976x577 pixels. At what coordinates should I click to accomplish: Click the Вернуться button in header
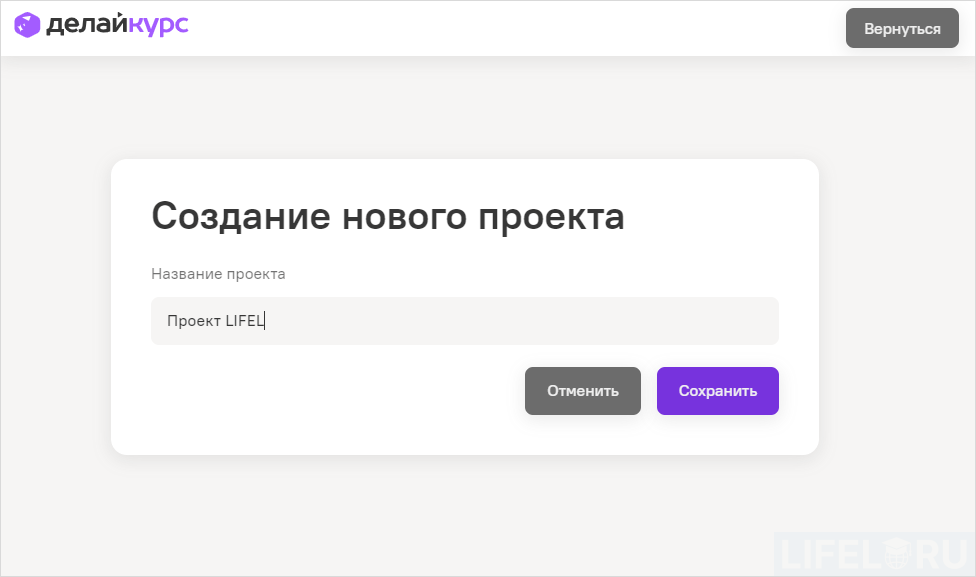(901, 28)
